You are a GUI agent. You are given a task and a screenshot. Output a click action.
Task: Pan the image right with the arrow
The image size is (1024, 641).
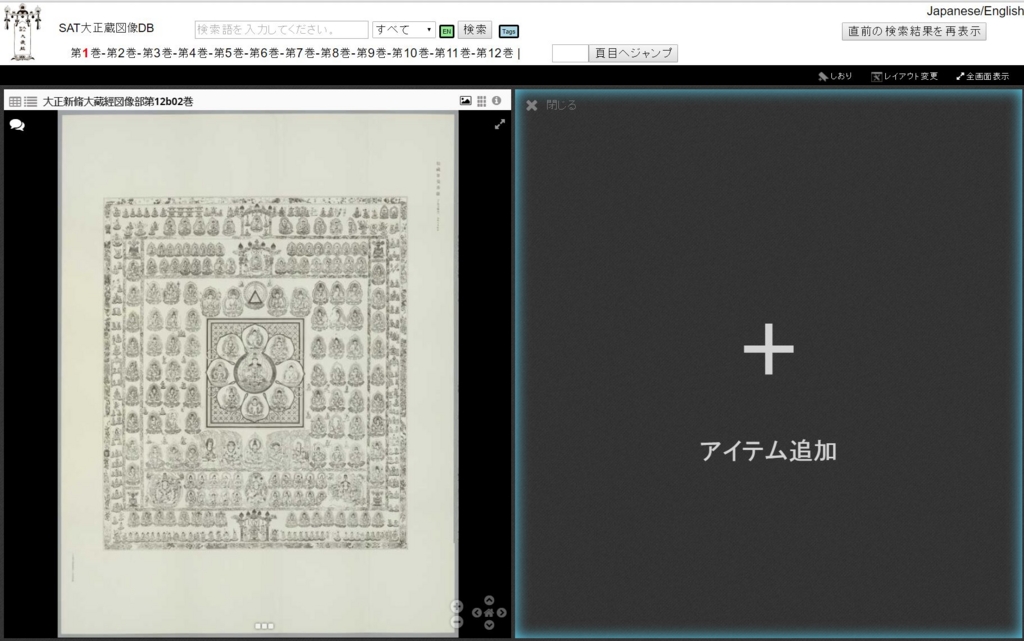coord(502,612)
